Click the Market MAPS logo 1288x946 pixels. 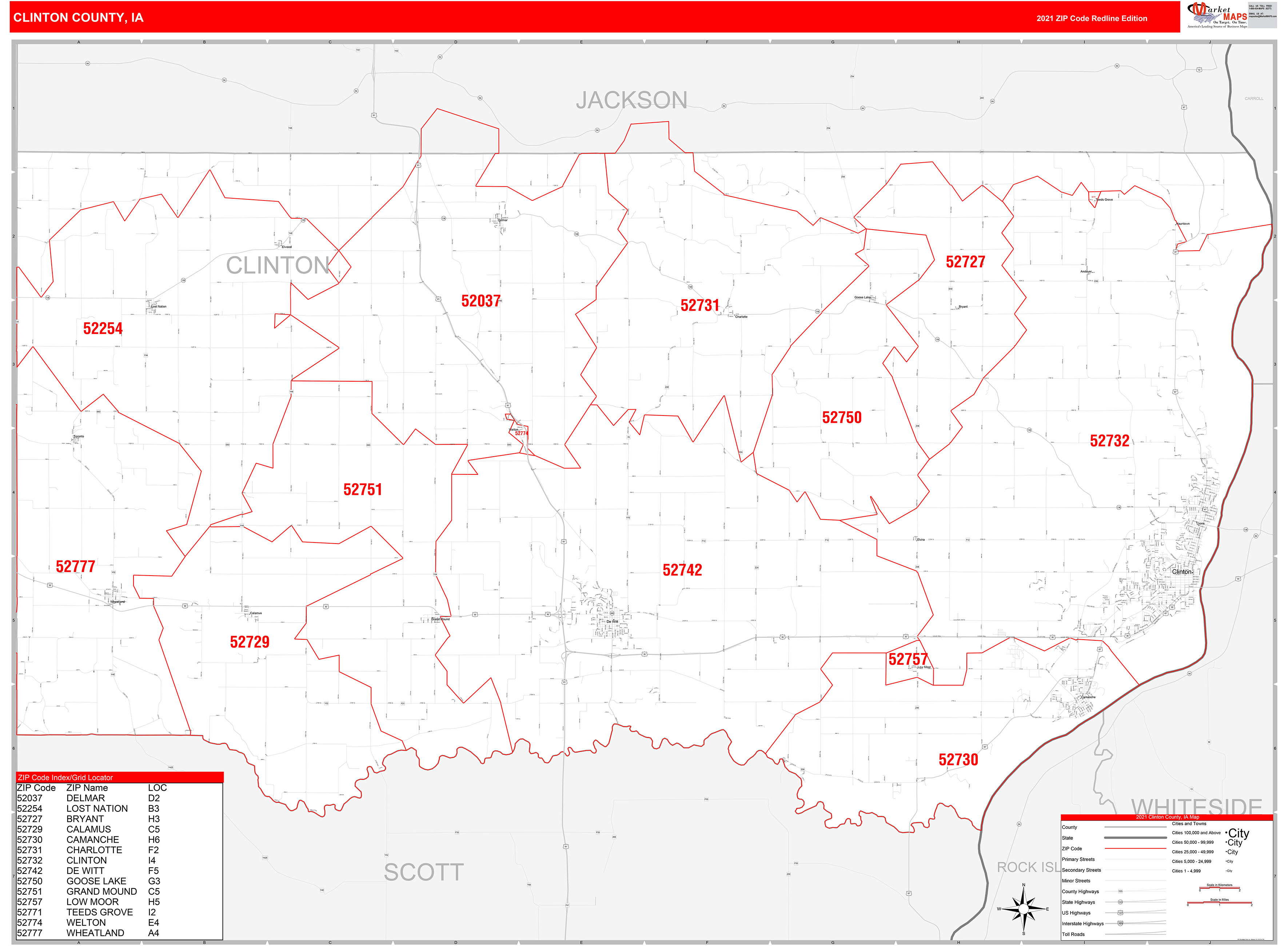coord(1217,15)
